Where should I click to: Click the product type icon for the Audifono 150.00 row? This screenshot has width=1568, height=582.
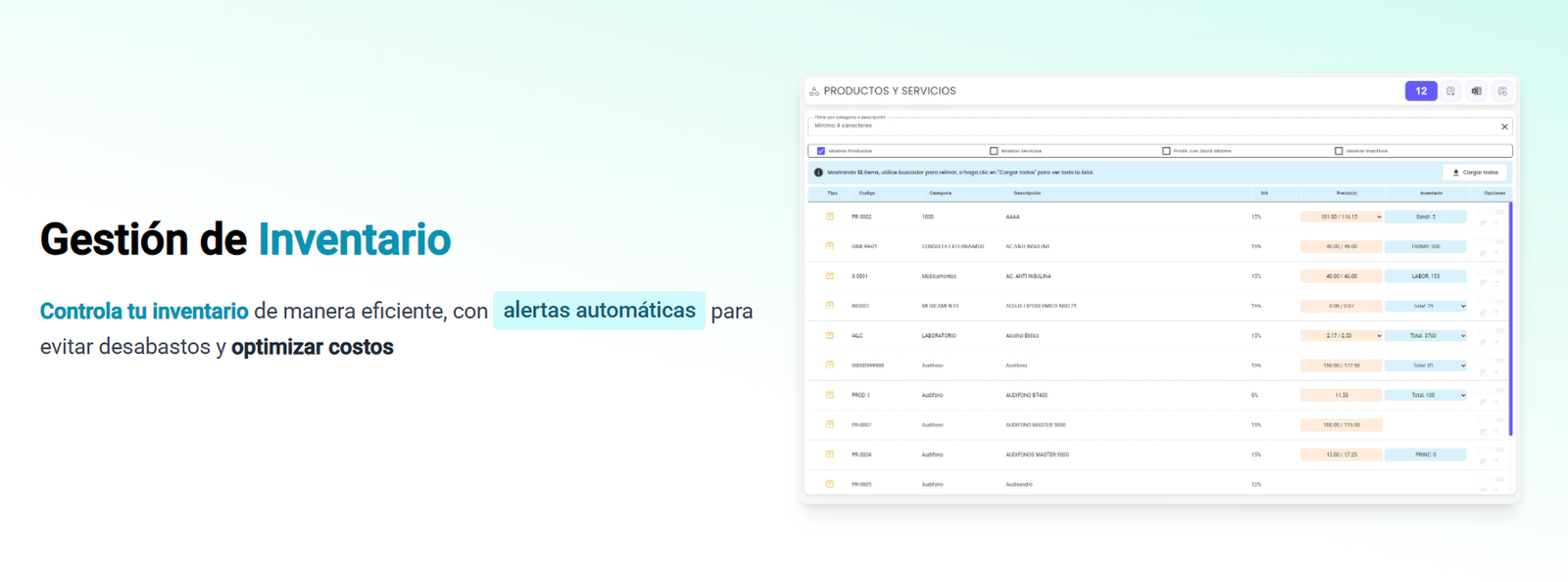(830, 365)
